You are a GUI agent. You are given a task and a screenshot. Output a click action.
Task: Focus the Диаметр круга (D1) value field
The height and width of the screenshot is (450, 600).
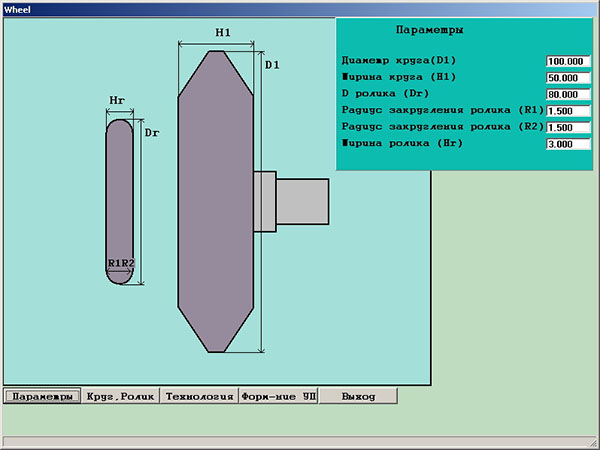pos(569,61)
